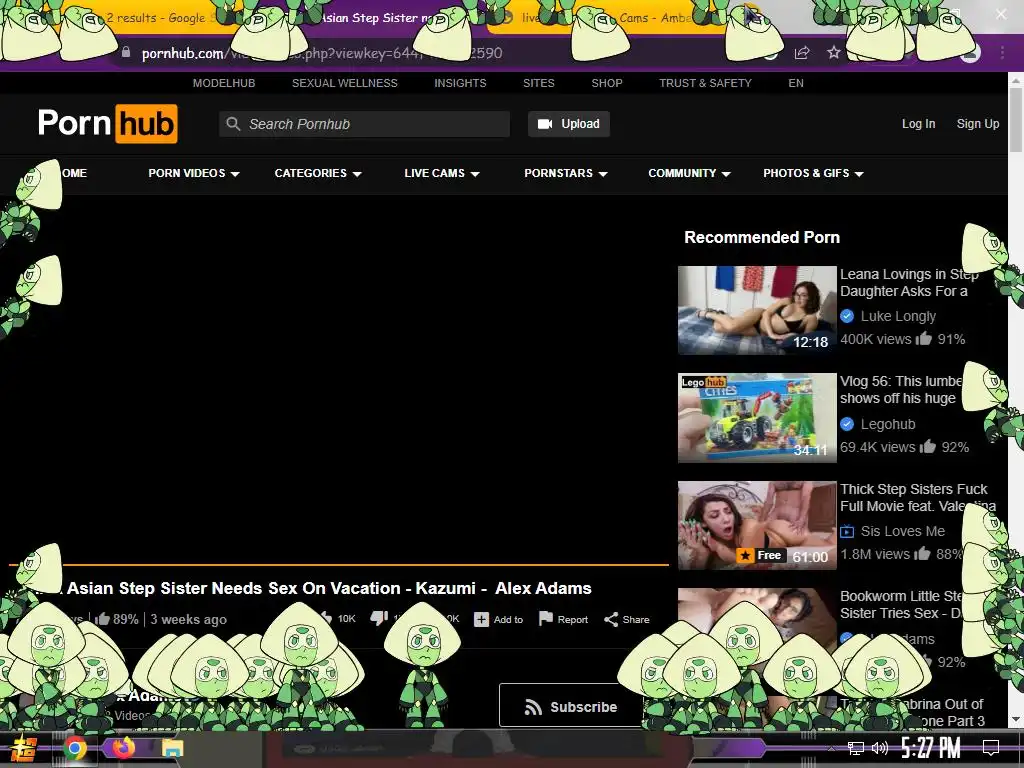Click the browser address bar URL
Screen dimensions: 1024x768
click(322, 53)
